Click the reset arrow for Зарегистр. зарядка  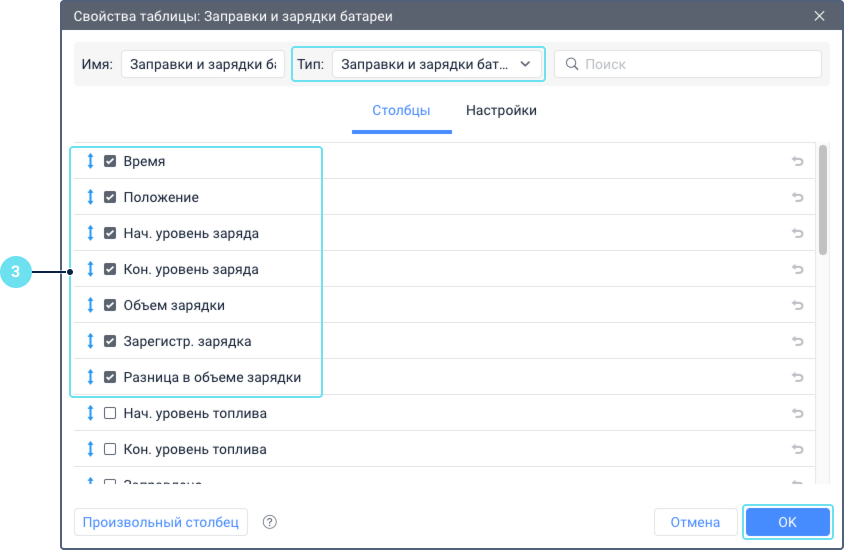point(798,341)
